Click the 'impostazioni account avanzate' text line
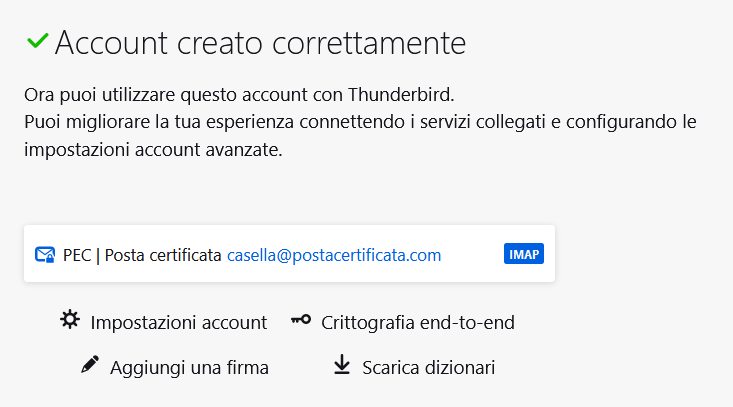733x407 pixels. pyautogui.click(x=153, y=150)
